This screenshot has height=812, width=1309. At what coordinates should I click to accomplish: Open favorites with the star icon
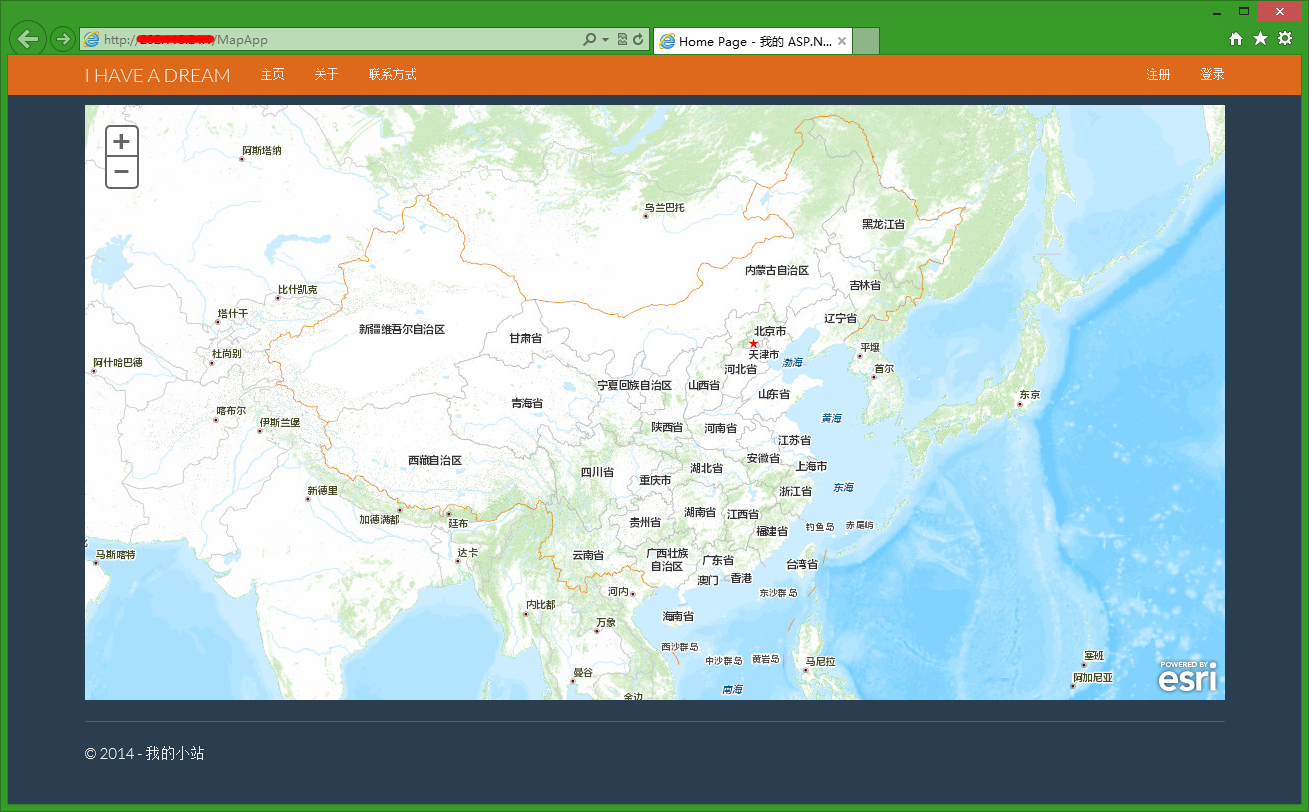click(x=1260, y=38)
